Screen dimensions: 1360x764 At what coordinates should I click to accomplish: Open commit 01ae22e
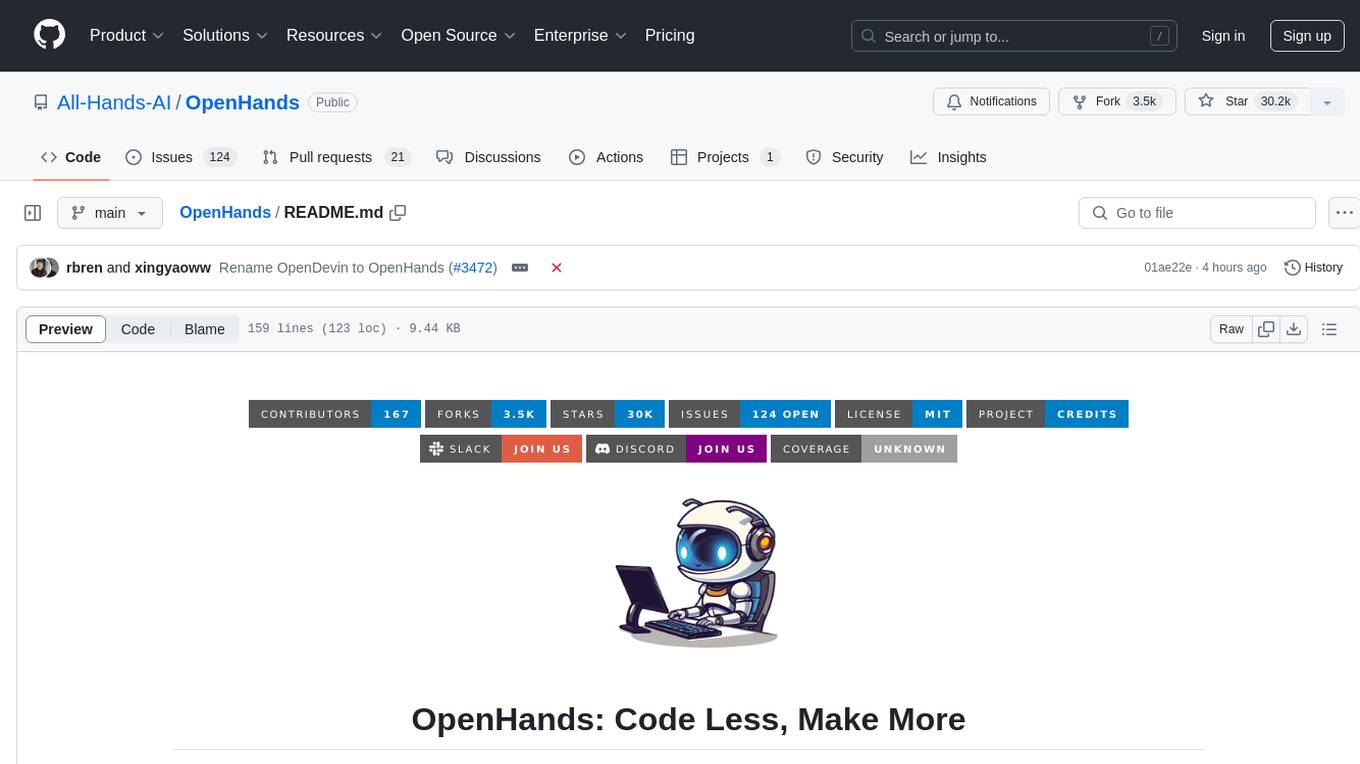(1168, 267)
